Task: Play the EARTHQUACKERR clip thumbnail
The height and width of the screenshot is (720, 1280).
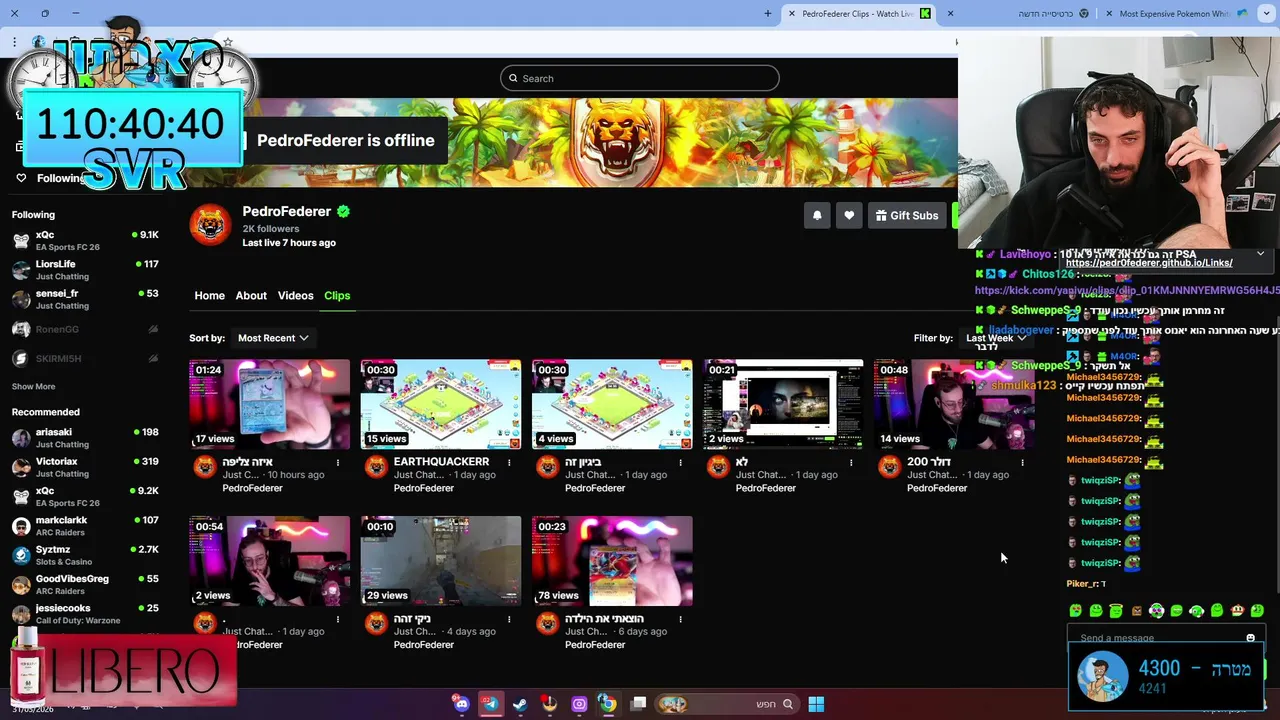Action: pos(441,404)
